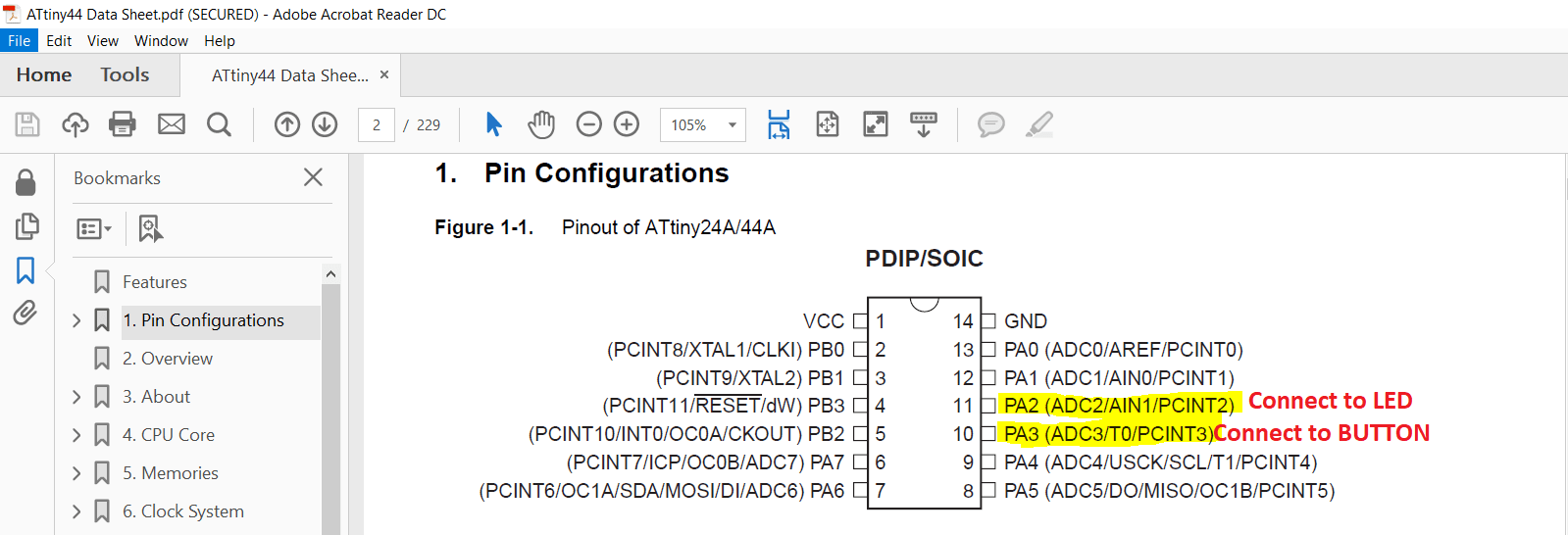Expand the 5. Memories bookmark
Image resolution: width=1568 pixels, height=535 pixels.
coord(76,473)
